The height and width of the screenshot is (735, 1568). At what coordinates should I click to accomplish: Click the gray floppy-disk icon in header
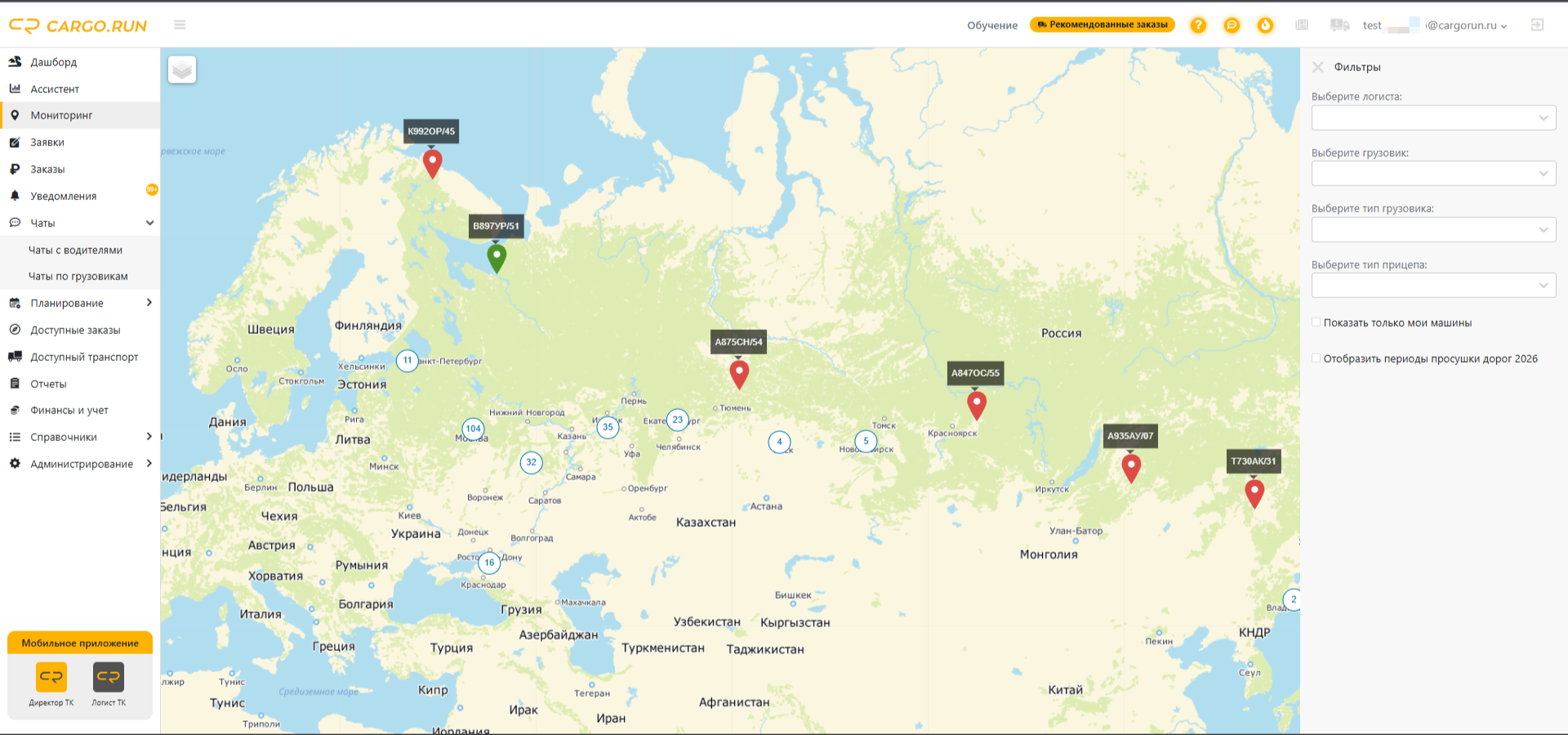click(x=1302, y=25)
